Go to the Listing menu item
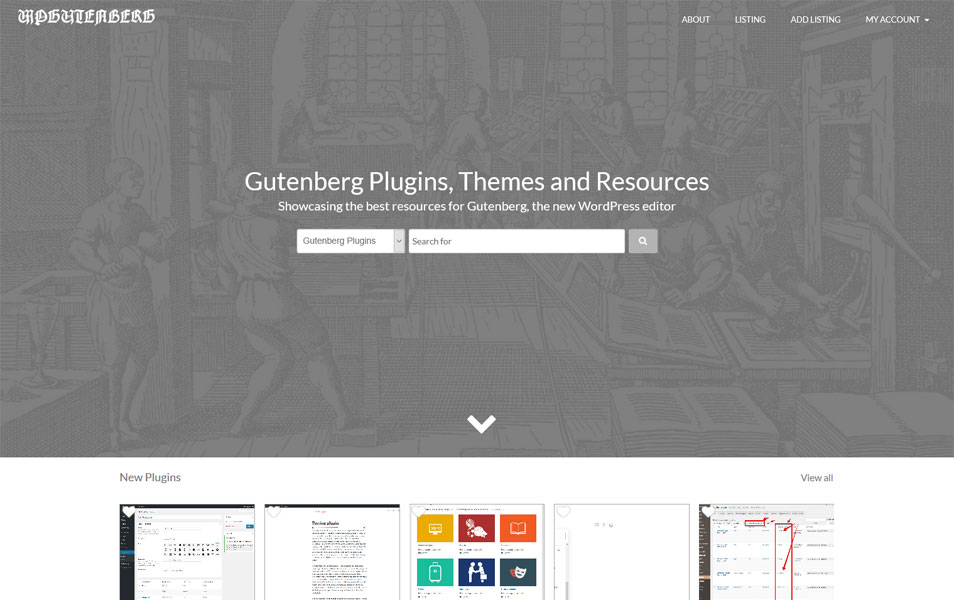Image resolution: width=954 pixels, height=600 pixels. pyautogui.click(x=750, y=19)
